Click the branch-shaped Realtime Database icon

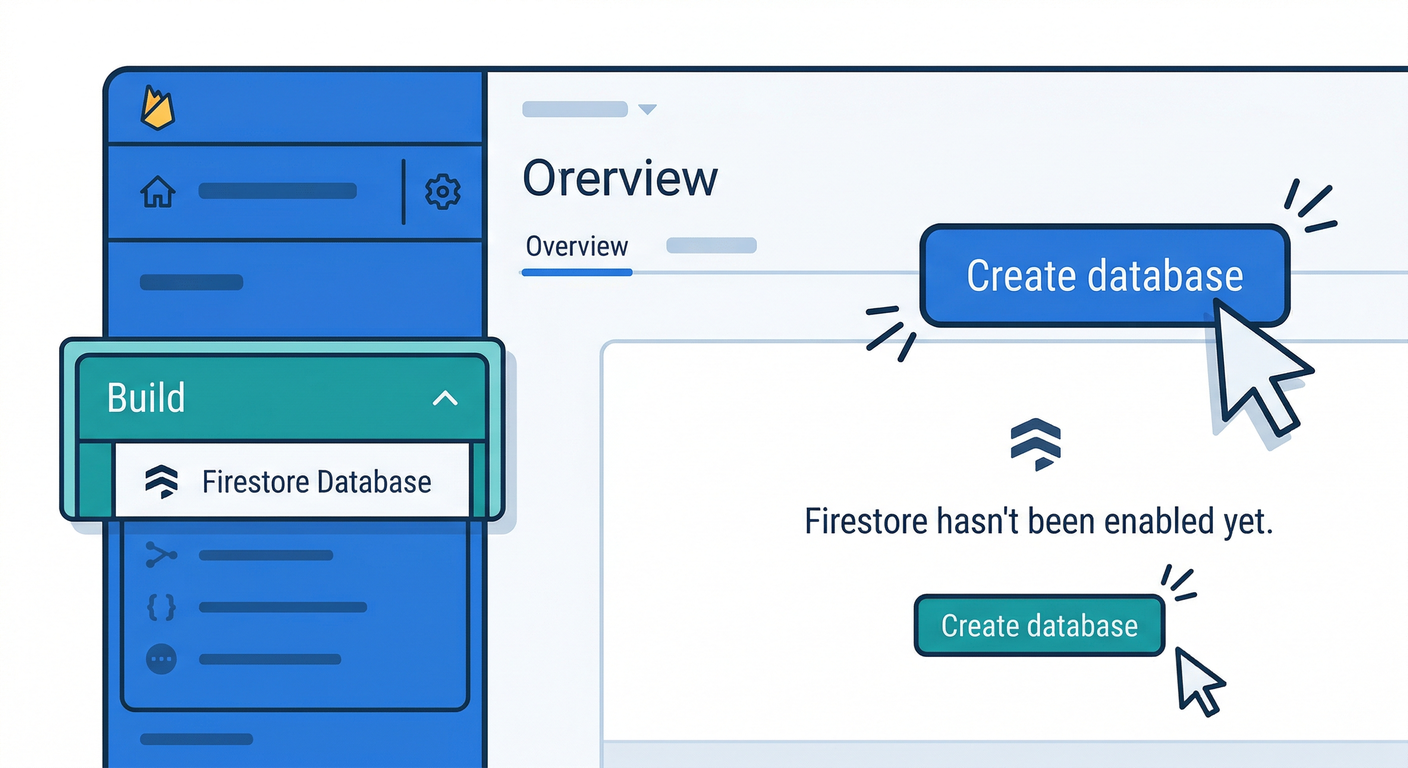point(161,556)
